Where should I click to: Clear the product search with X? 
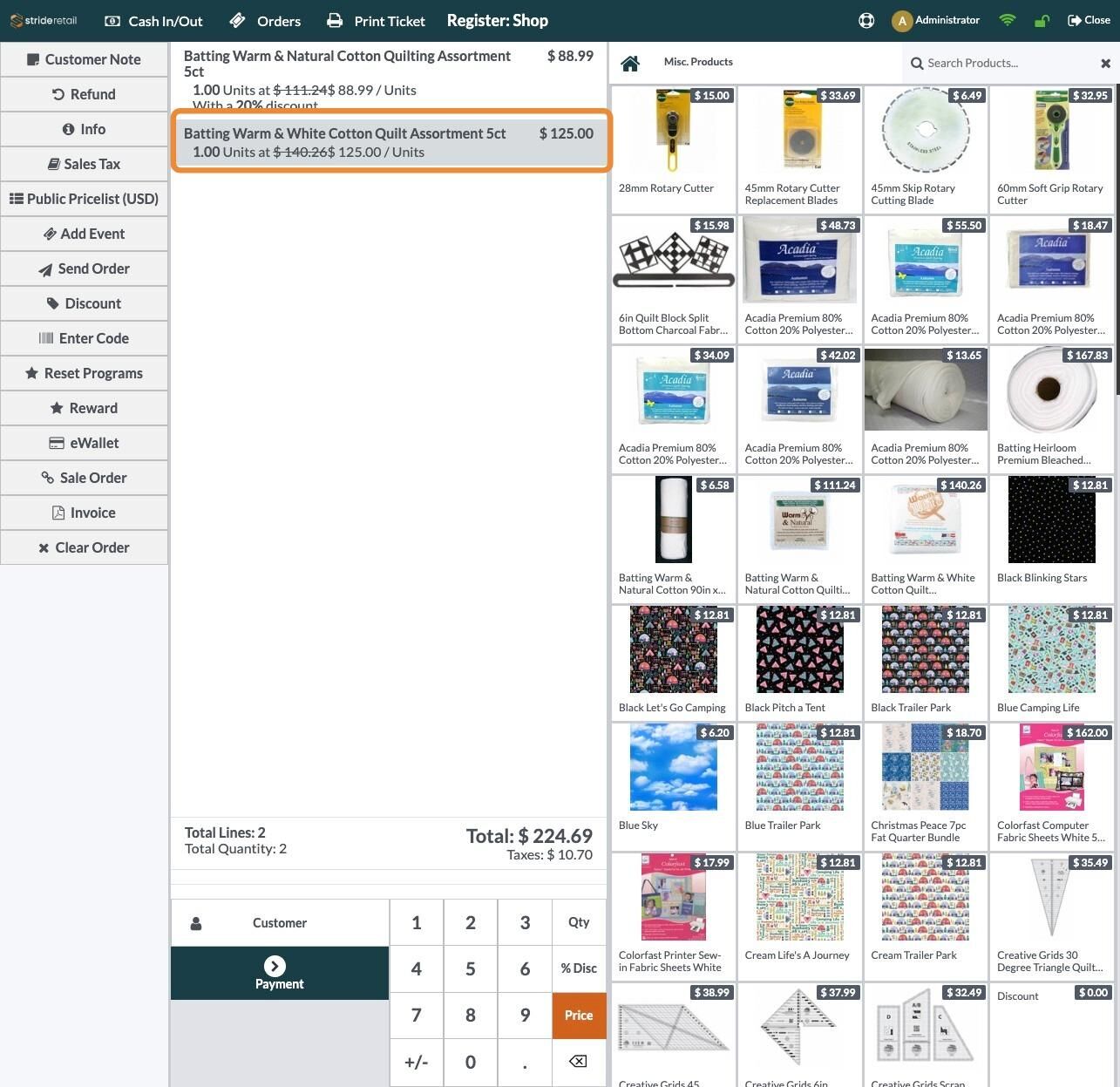coord(1105,63)
